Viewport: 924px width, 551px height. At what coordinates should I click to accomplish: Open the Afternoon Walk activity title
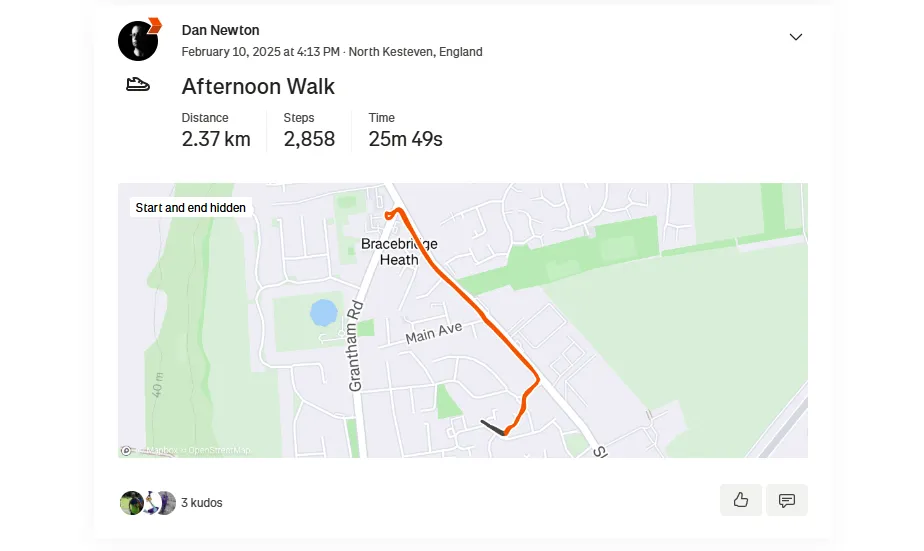(258, 87)
